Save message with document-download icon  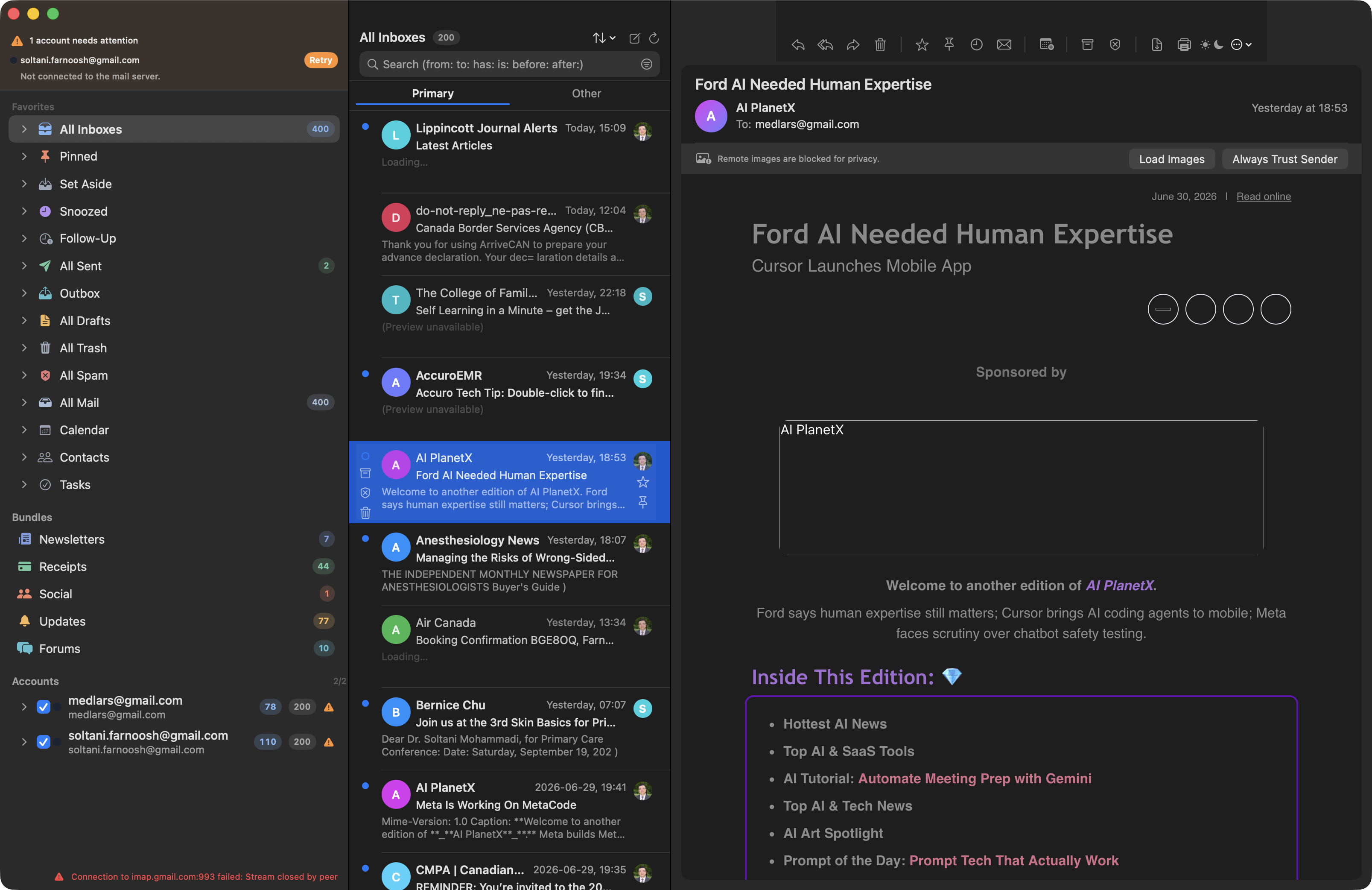[x=1156, y=44]
